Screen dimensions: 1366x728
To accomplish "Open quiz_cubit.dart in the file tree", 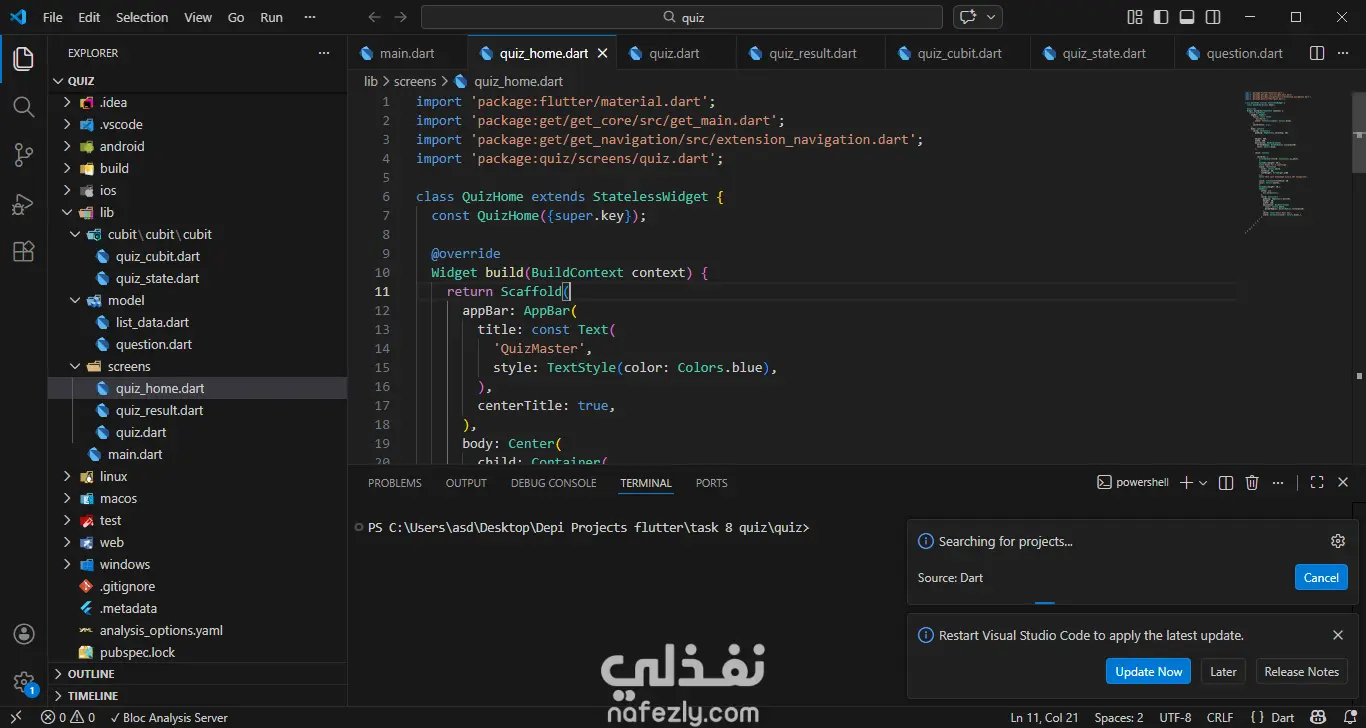I will [158, 256].
